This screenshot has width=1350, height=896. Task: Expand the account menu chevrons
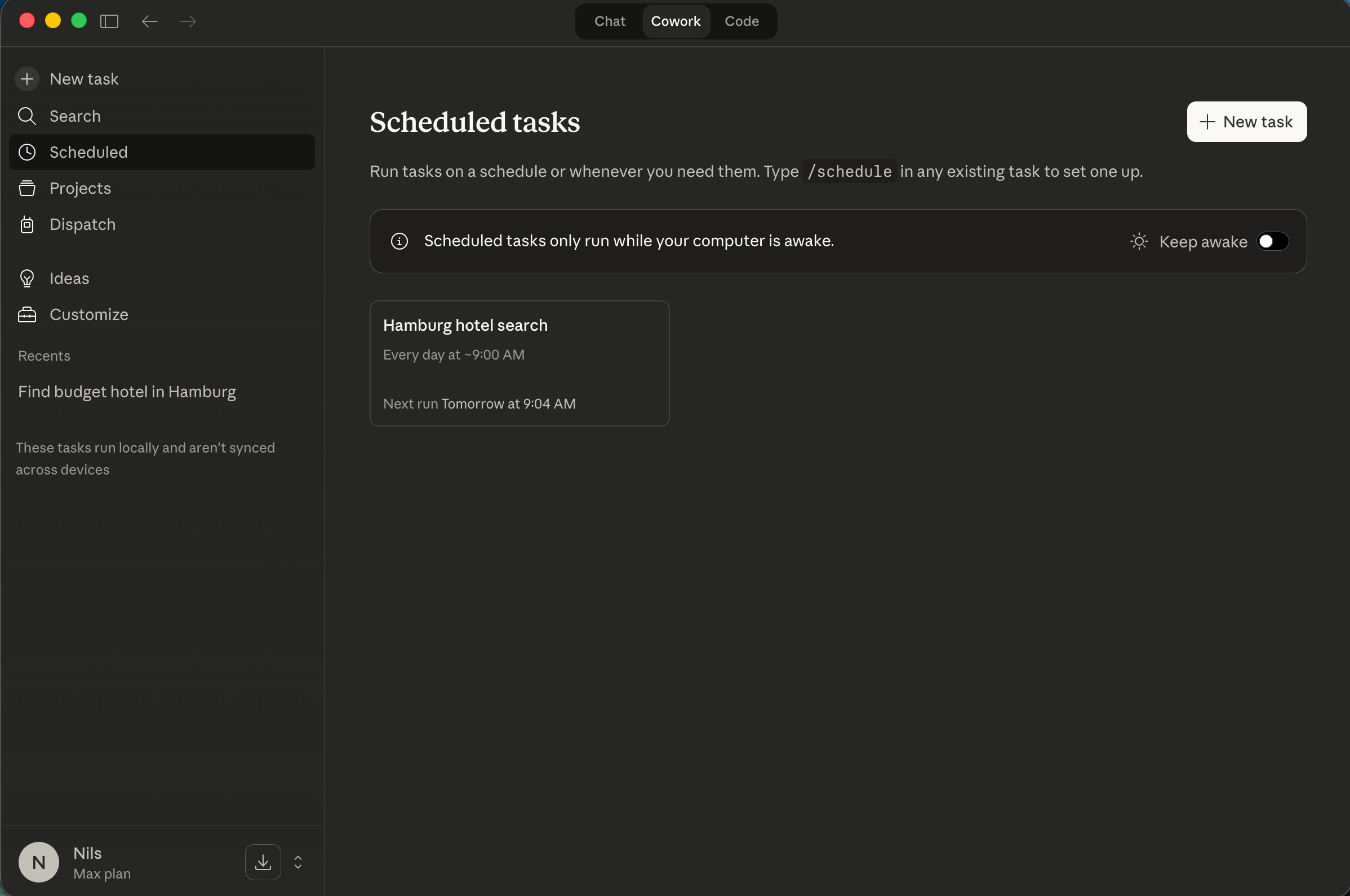click(x=298, y=862)
